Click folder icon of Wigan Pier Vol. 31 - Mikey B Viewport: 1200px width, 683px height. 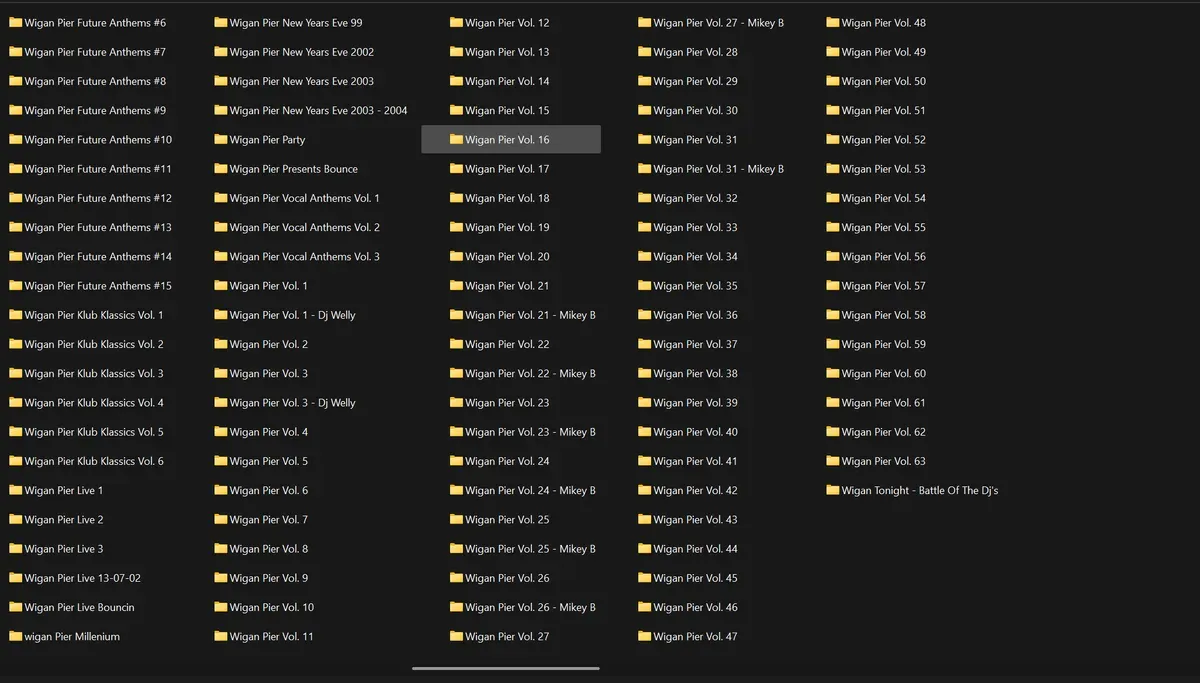click(644, 168)
